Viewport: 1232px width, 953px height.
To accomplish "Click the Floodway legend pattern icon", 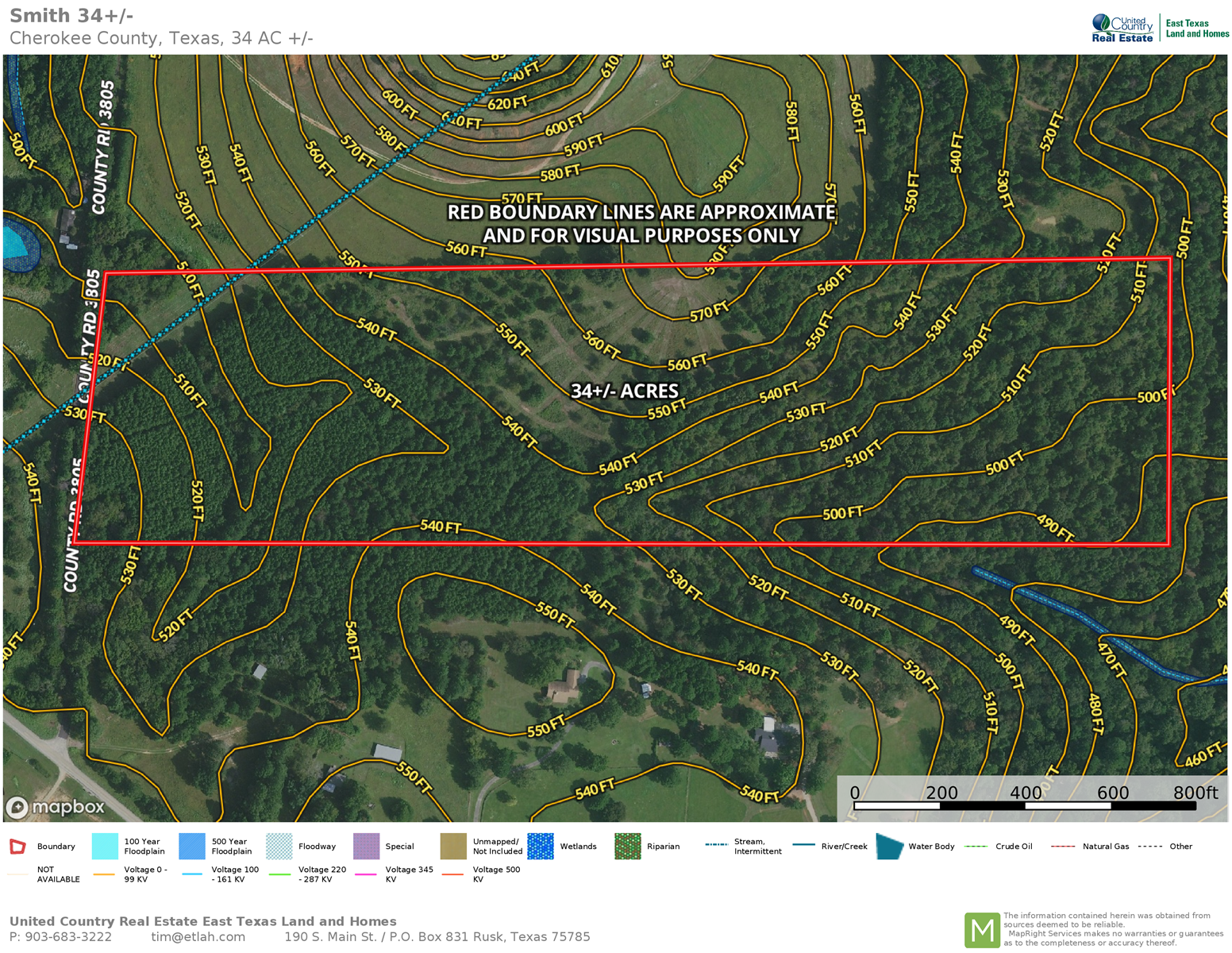I will 279,847.
